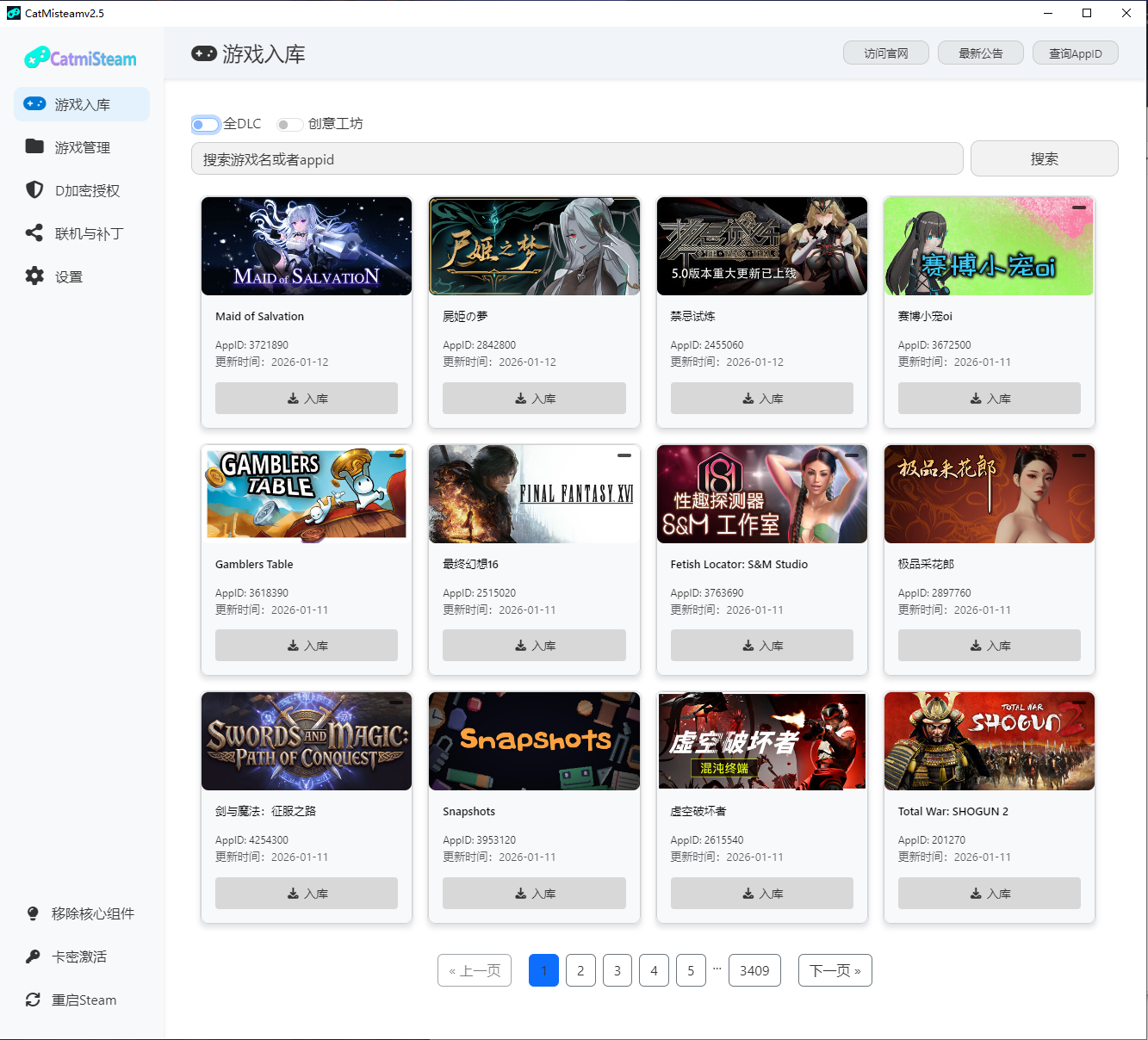Click the dash badge on Fetish Locator cover
This screenshot has width=1148, height=1040.
click(852, 455)
